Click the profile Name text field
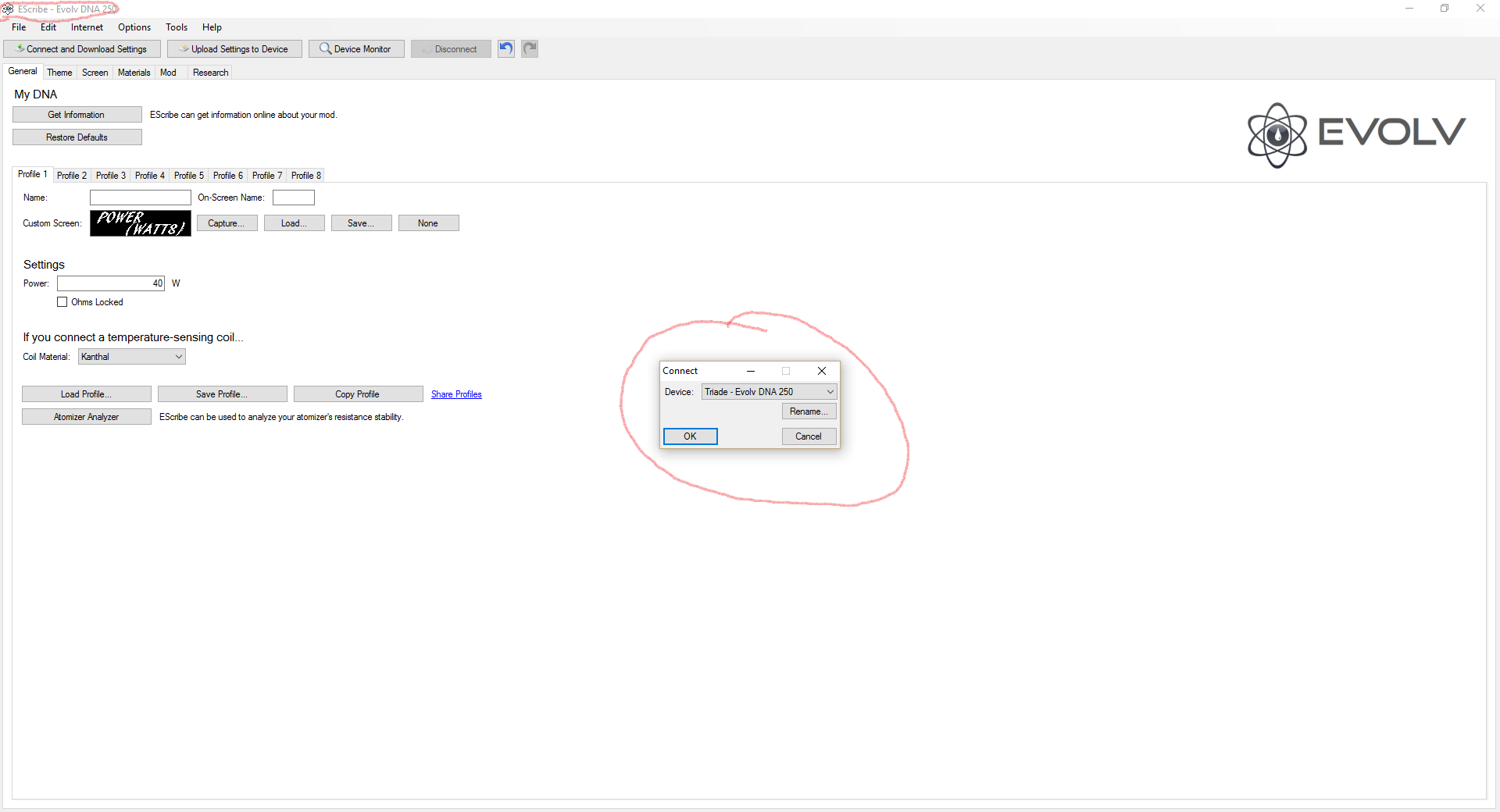This screenshot has width=1500, height=812. [141, 198]
